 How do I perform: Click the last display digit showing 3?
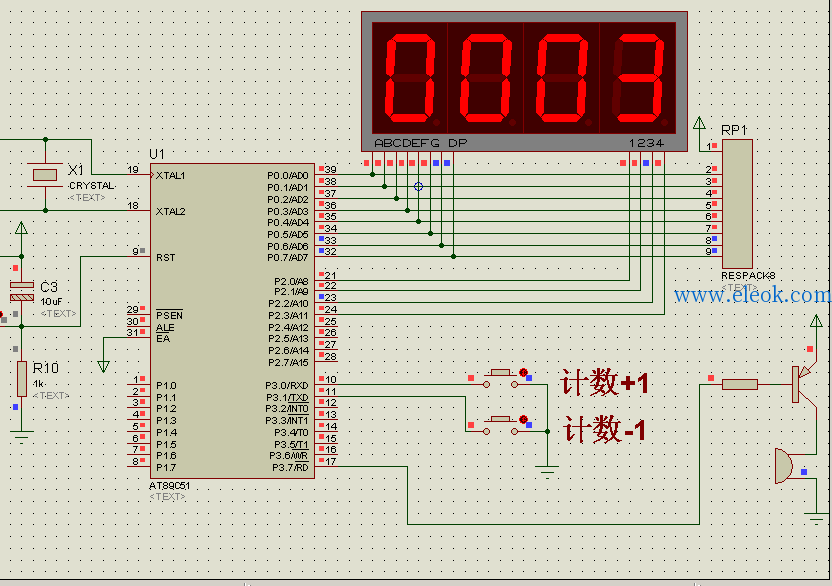point(638,77)
